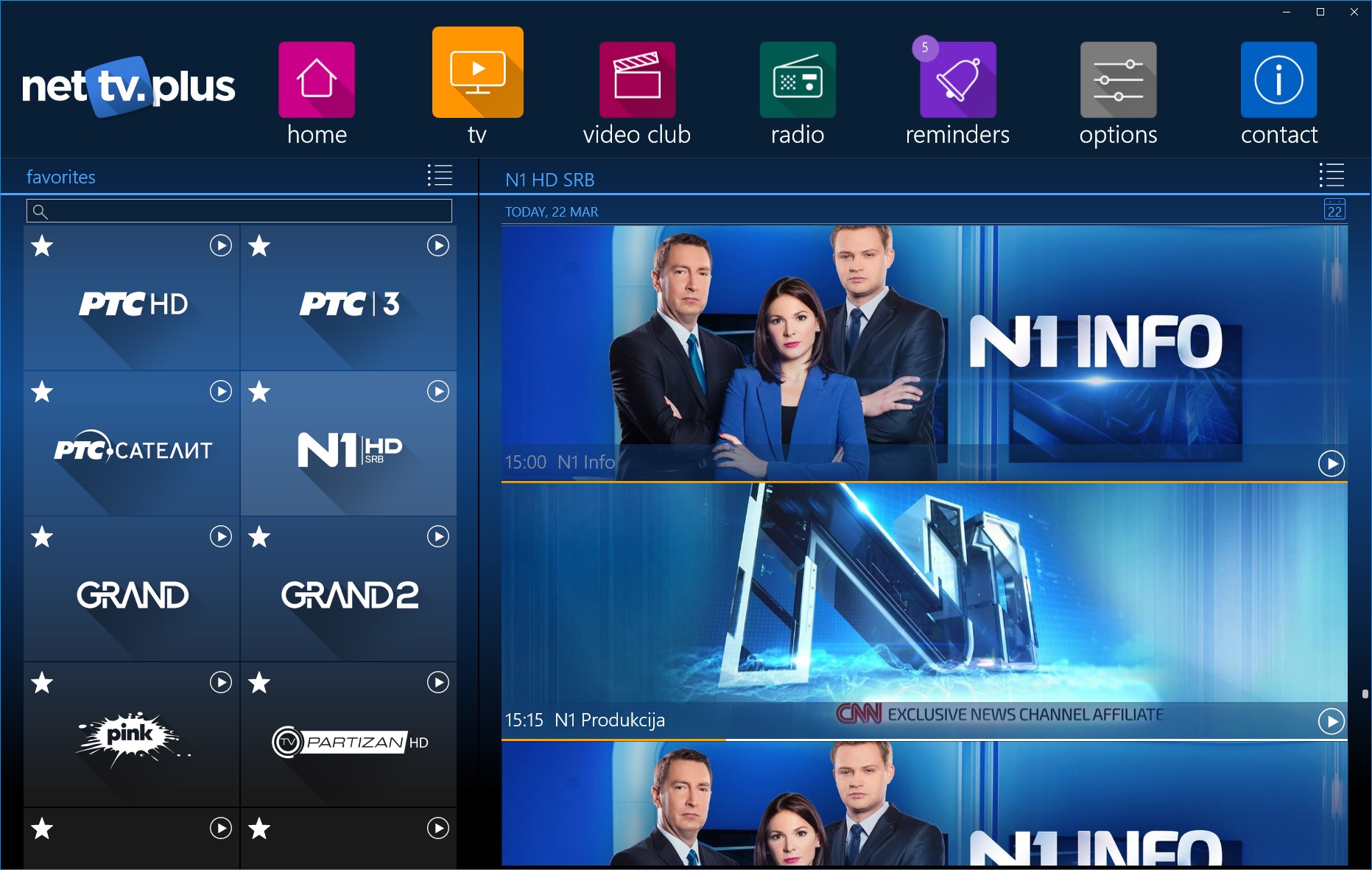Open the options sliders icon
This screenshot has width=1372, height=870.
click(1118, 80)
